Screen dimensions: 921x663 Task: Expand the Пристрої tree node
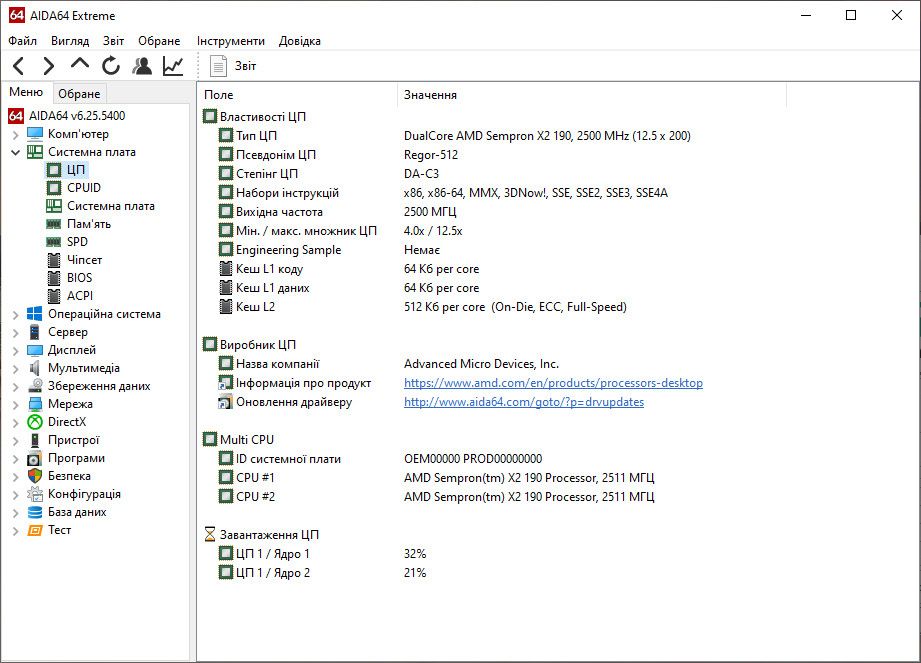tap(15, 440)
